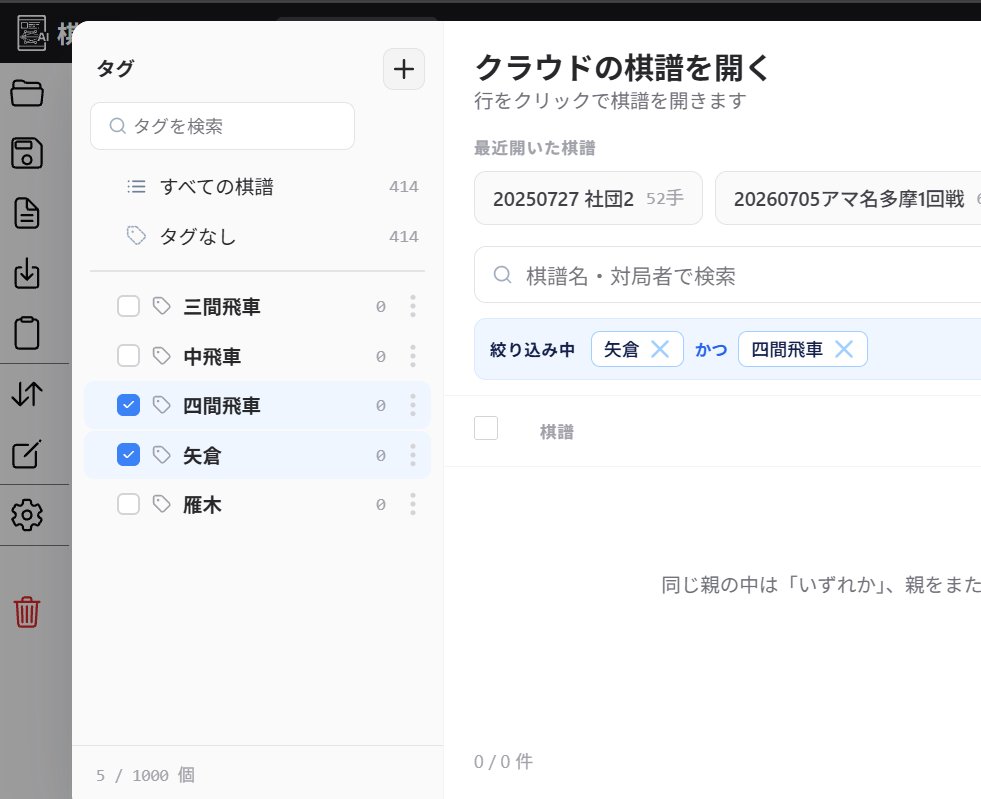Click the 棋譜 column header
This screenshot has height=799, width=981.
557,432
